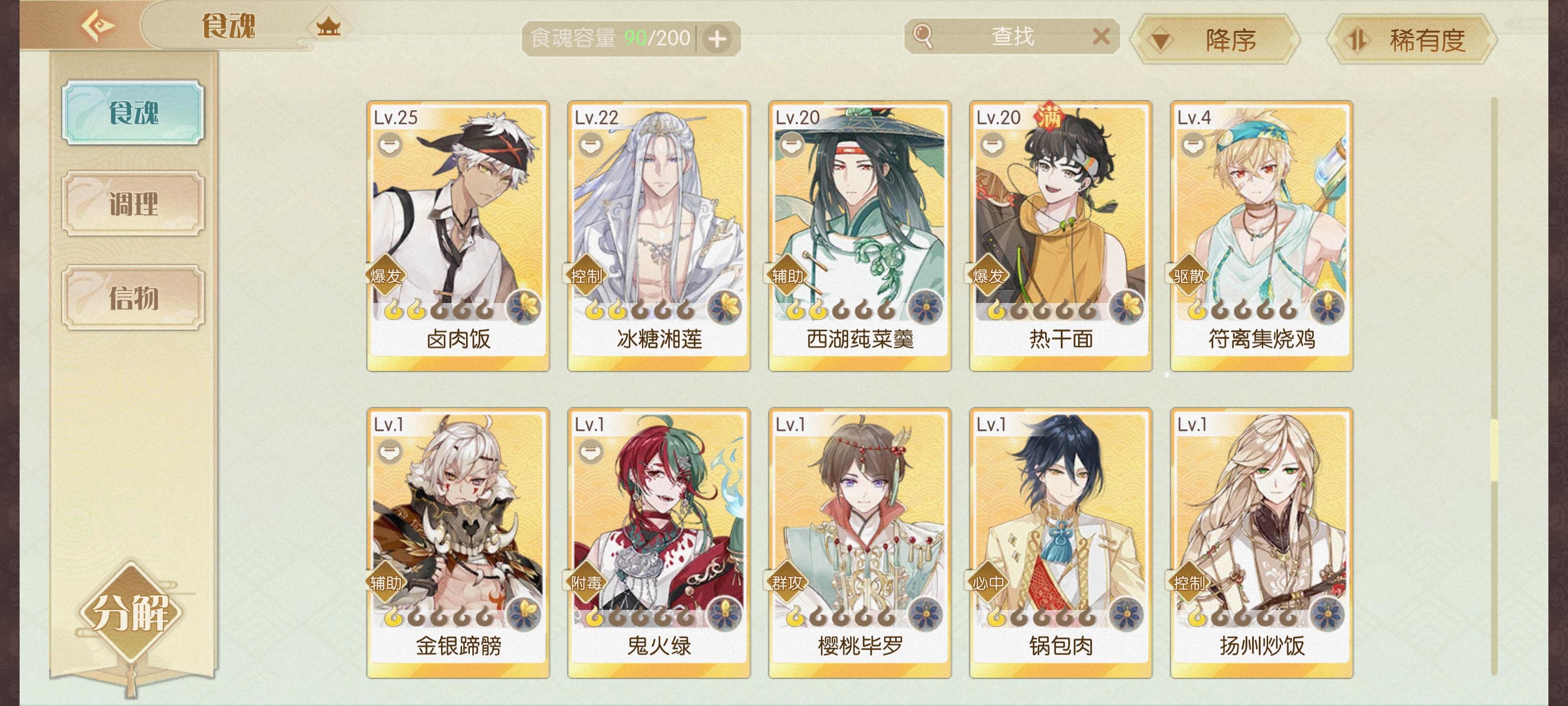1568x706 pixels.
Task: Select the 信物 side tab
Action: pos(133,298)
